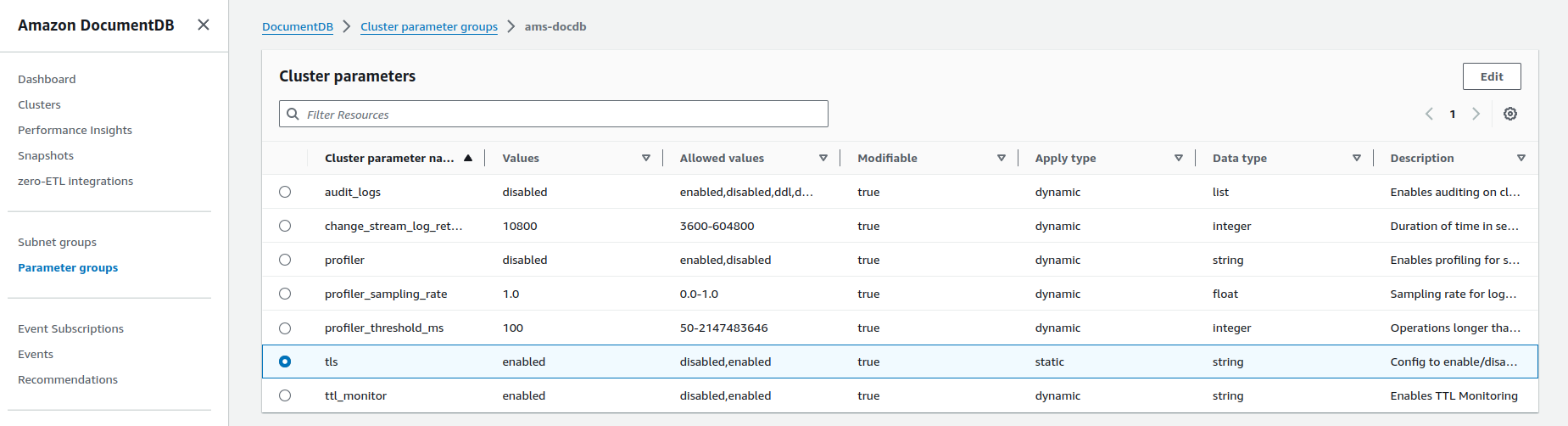
Task: Click the Sampling rate for log… description
Action: click(1454, 294)
